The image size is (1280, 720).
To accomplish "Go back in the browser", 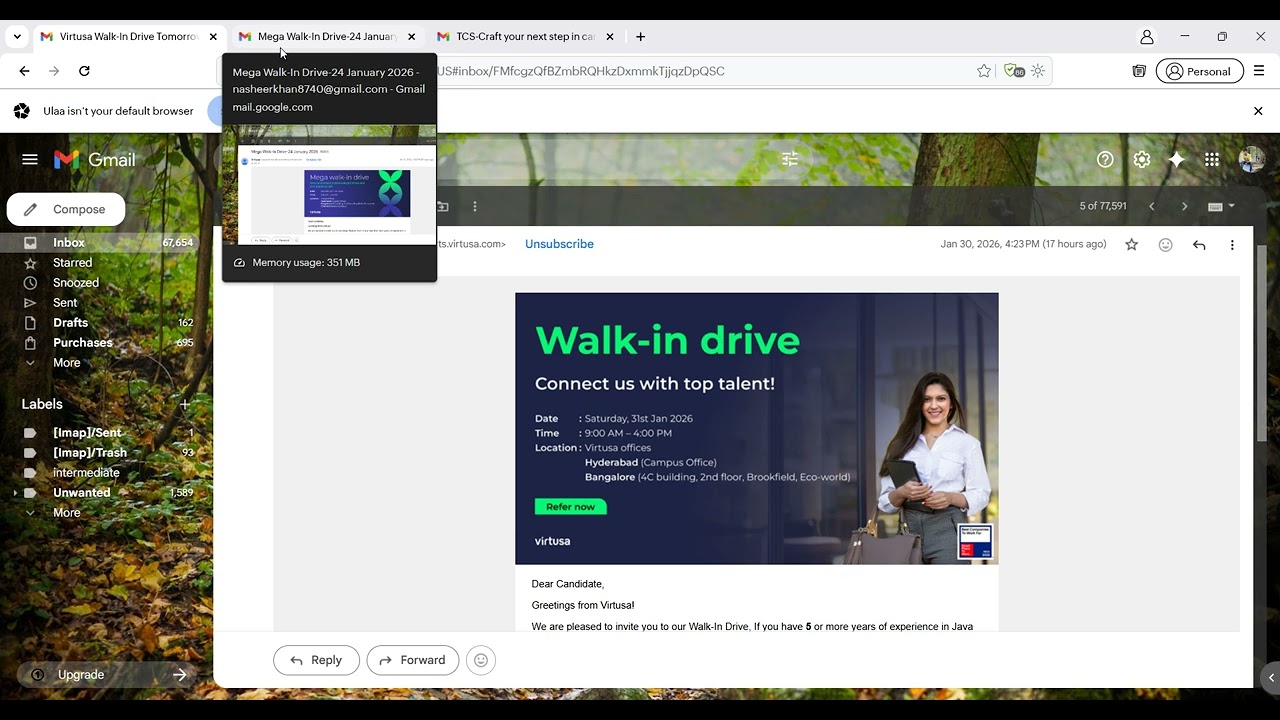I will [x=25, y=71].
